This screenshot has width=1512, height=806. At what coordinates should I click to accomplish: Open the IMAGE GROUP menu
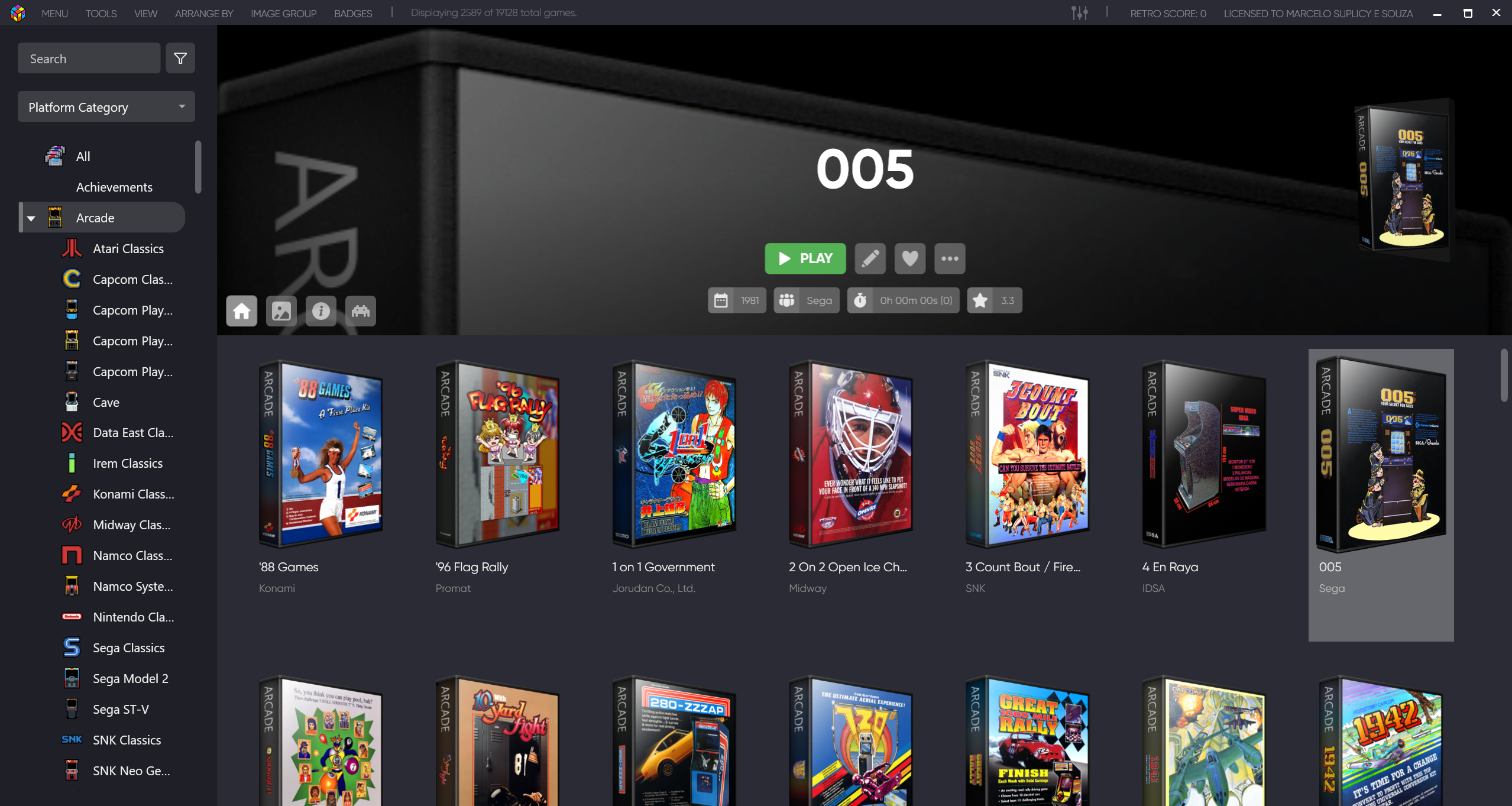point(283,13)
